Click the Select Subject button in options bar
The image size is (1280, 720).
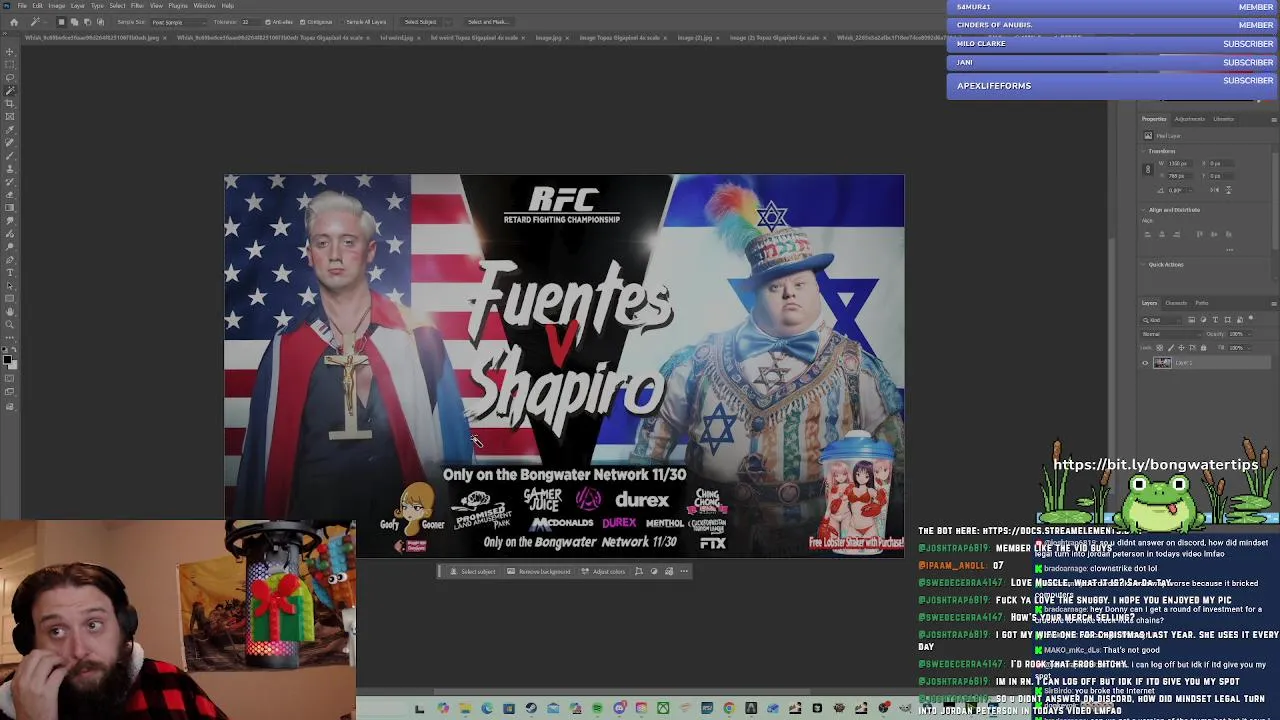coord(420,21)
